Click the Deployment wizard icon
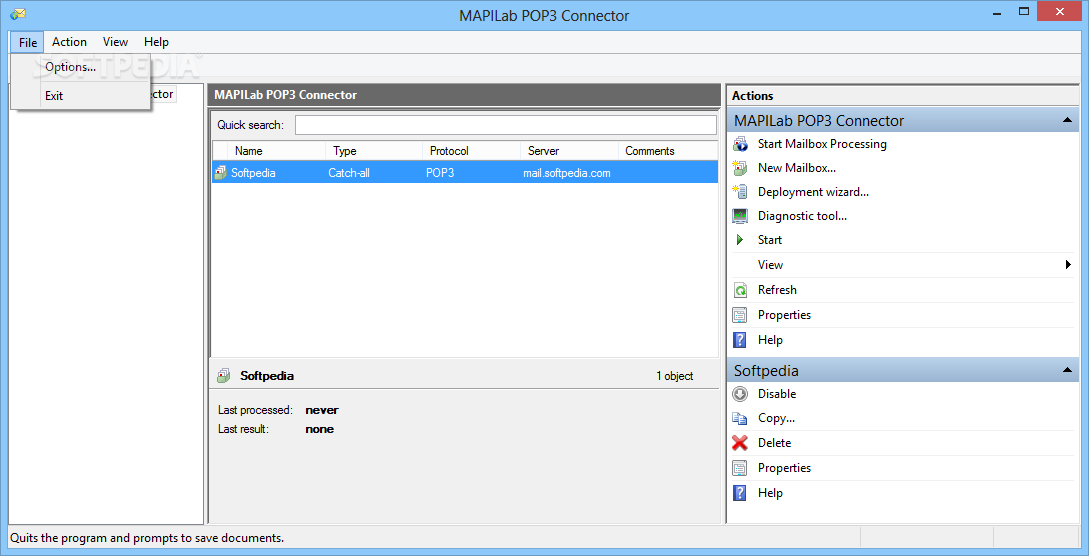The width and height of the screenshot is (1089, 556). 740,192
